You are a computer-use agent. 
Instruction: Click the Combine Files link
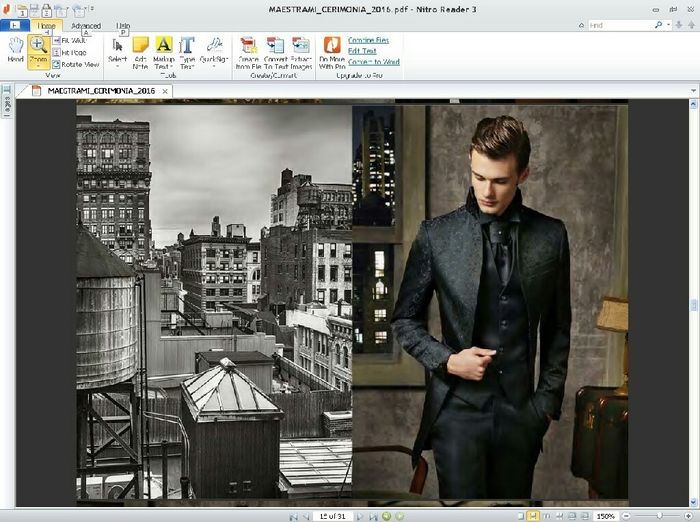368,40
